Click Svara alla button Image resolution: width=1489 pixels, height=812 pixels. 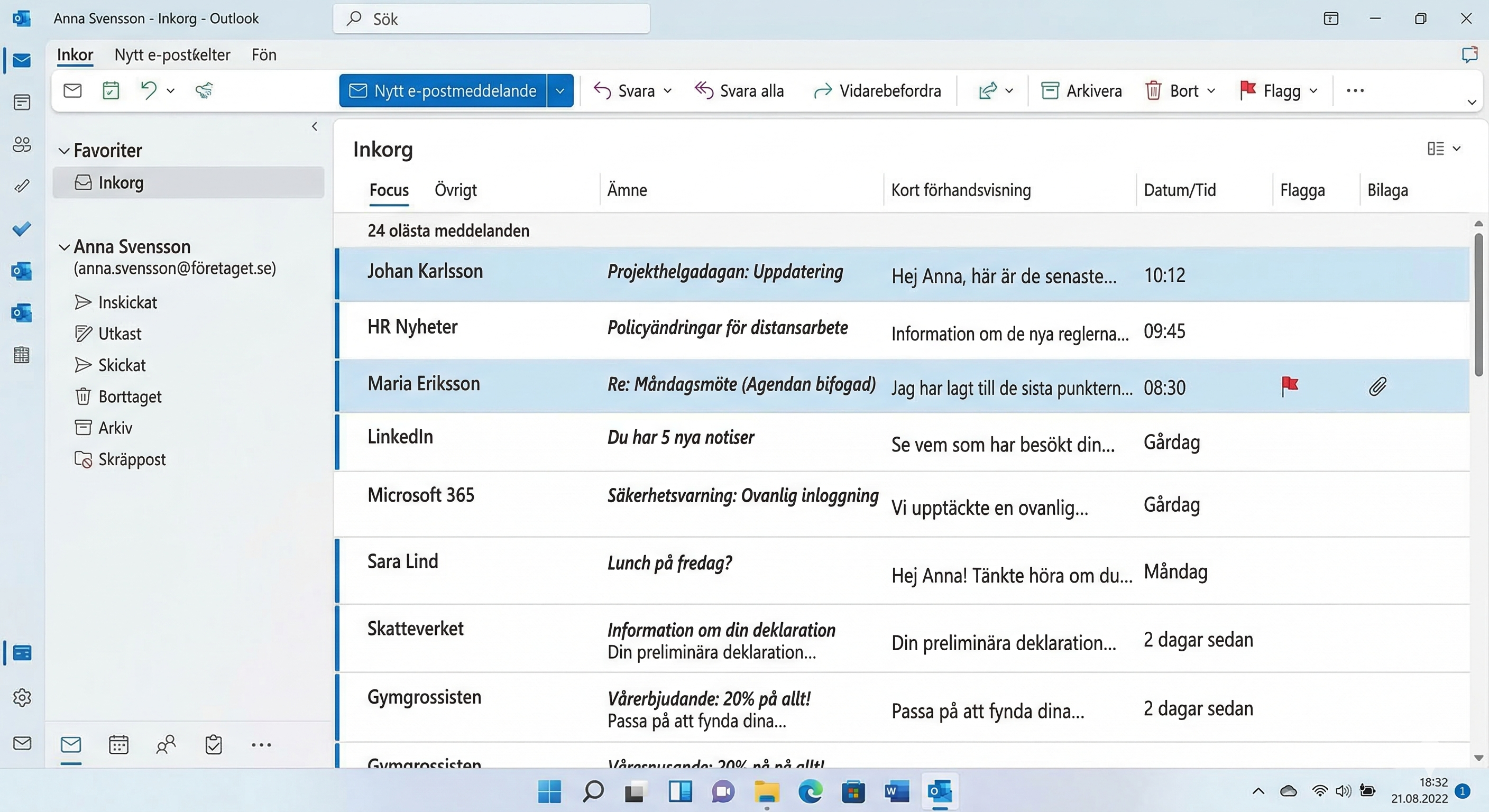pyautogui.click(x=739, y=91)
